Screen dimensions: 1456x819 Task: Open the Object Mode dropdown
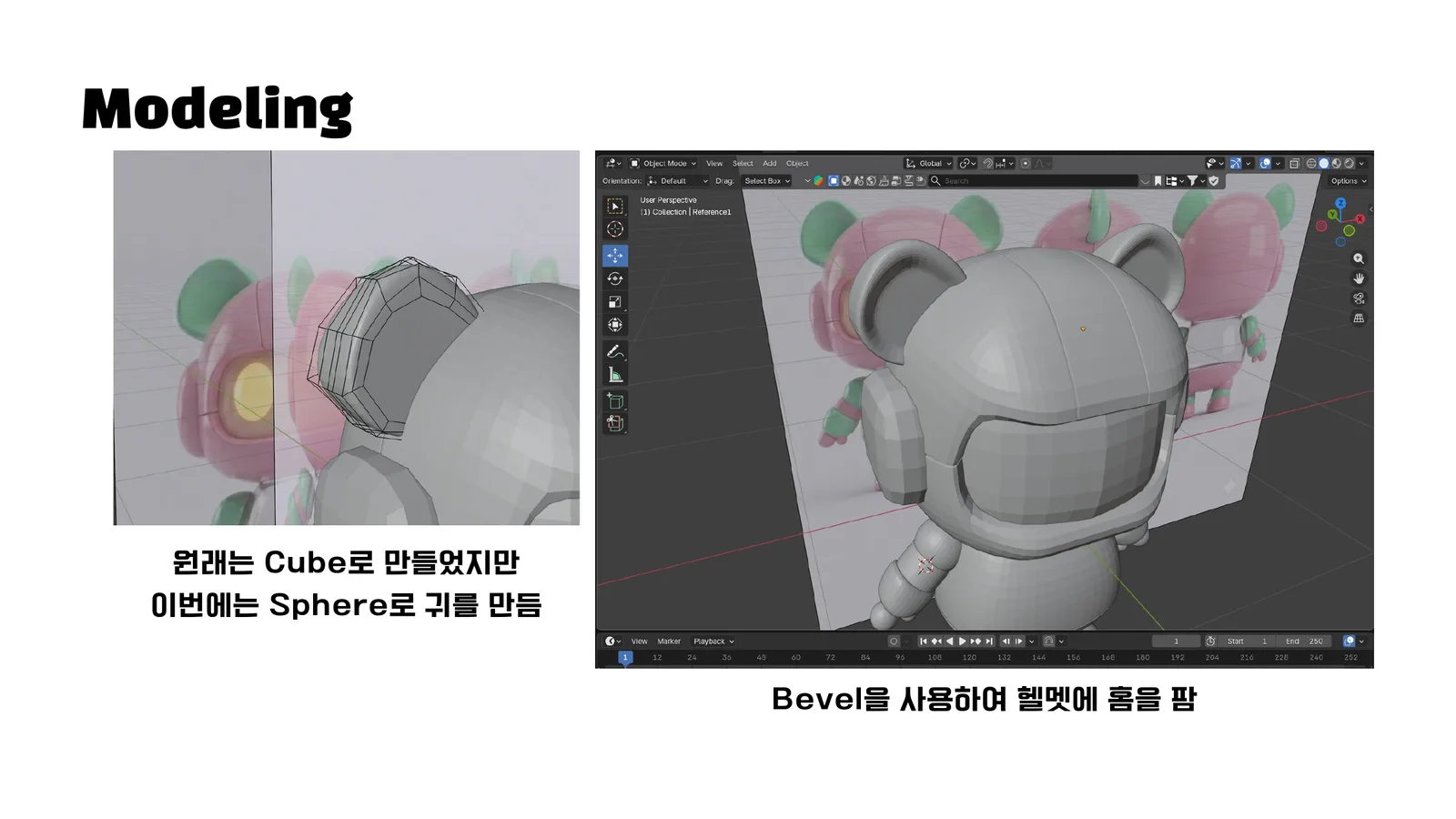(x=663, y=164)
